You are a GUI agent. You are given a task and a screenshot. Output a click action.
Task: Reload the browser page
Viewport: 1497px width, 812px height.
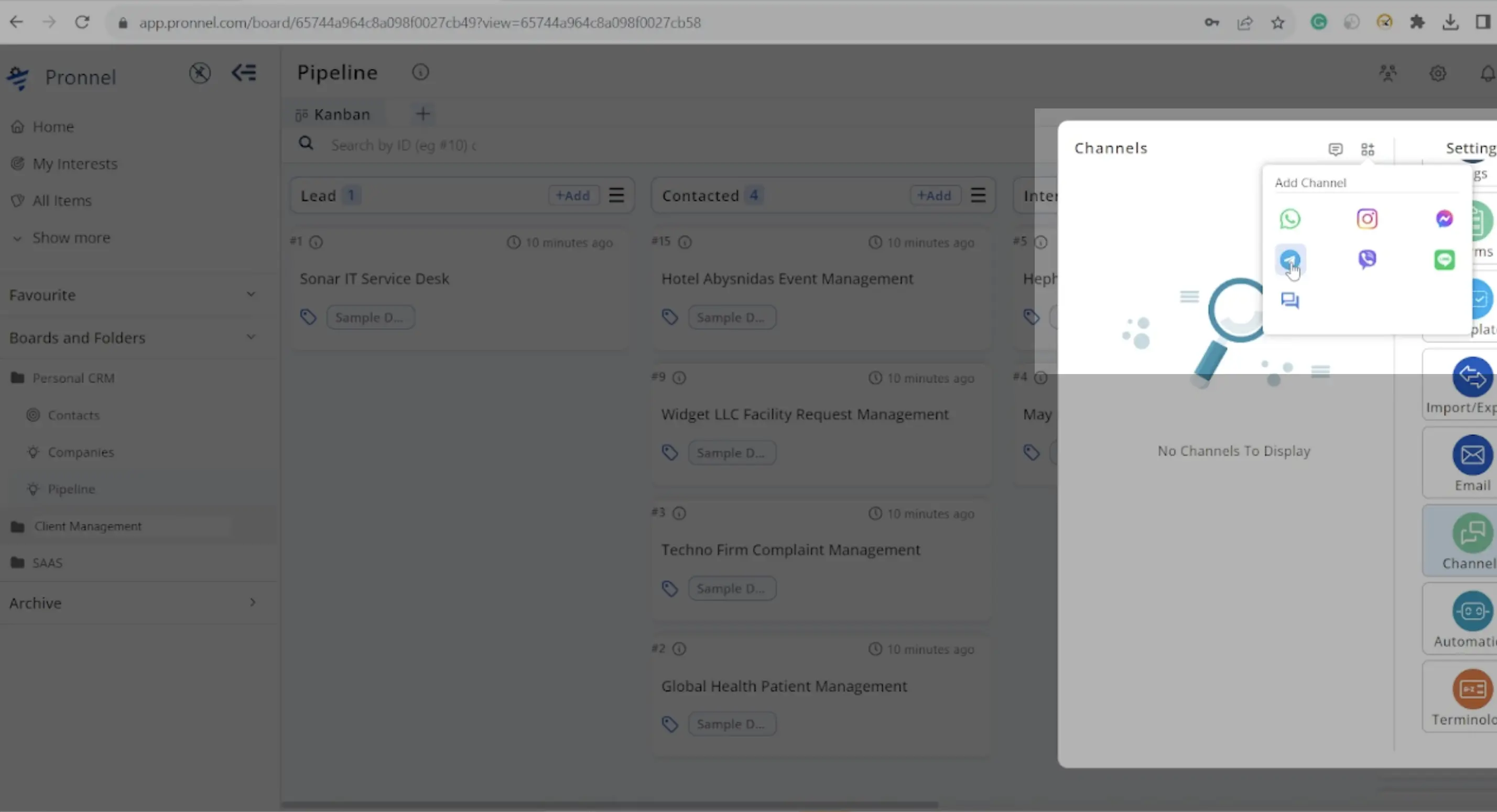tap(82, 22)
